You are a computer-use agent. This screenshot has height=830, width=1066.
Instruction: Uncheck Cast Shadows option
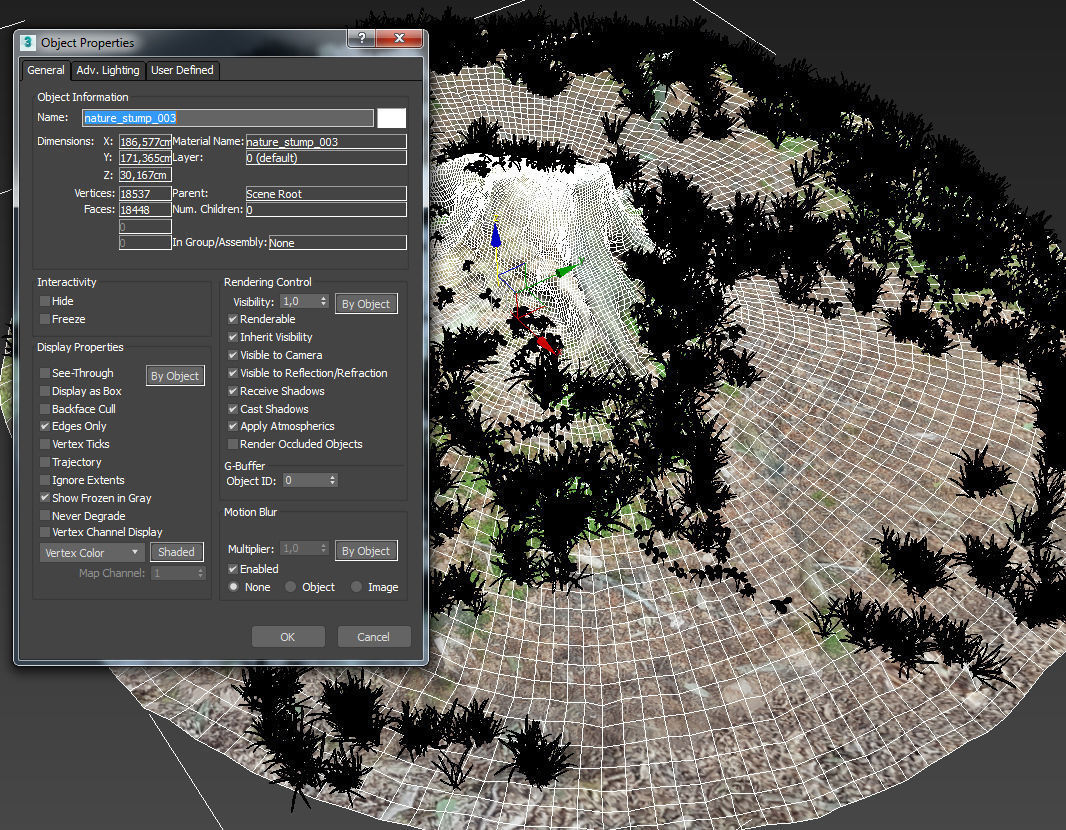233,409
